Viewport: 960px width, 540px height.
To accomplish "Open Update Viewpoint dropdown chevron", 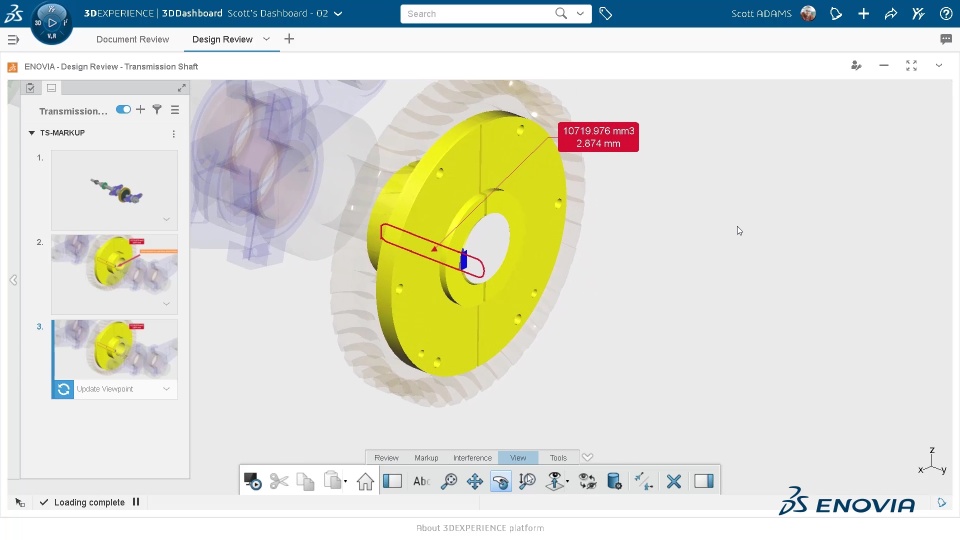I will [x=167, y=389].
